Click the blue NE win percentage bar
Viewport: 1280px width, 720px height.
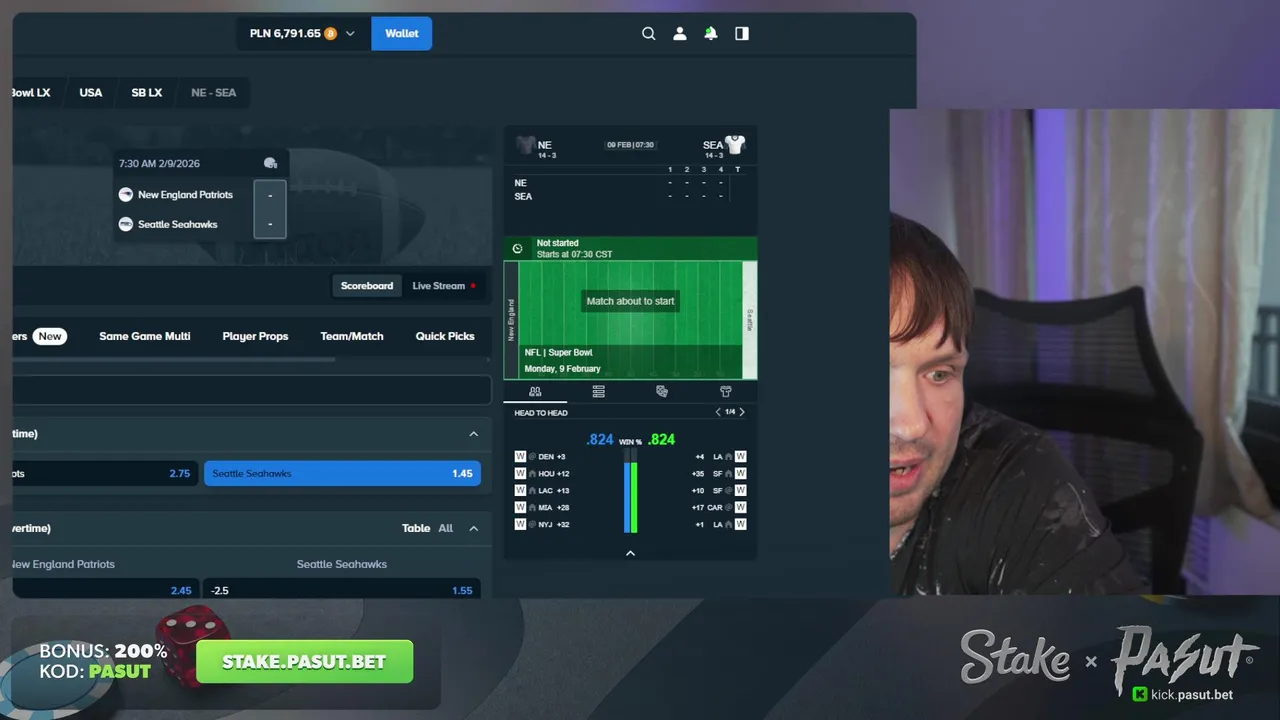pyautogui.click(x=627, y=497)
